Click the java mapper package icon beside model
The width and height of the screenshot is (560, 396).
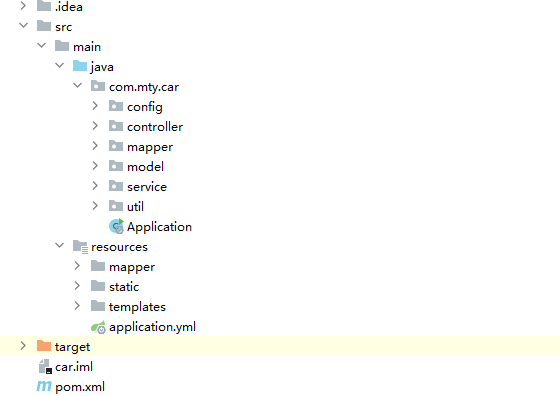pyautogui.click(x=116, y=146)
